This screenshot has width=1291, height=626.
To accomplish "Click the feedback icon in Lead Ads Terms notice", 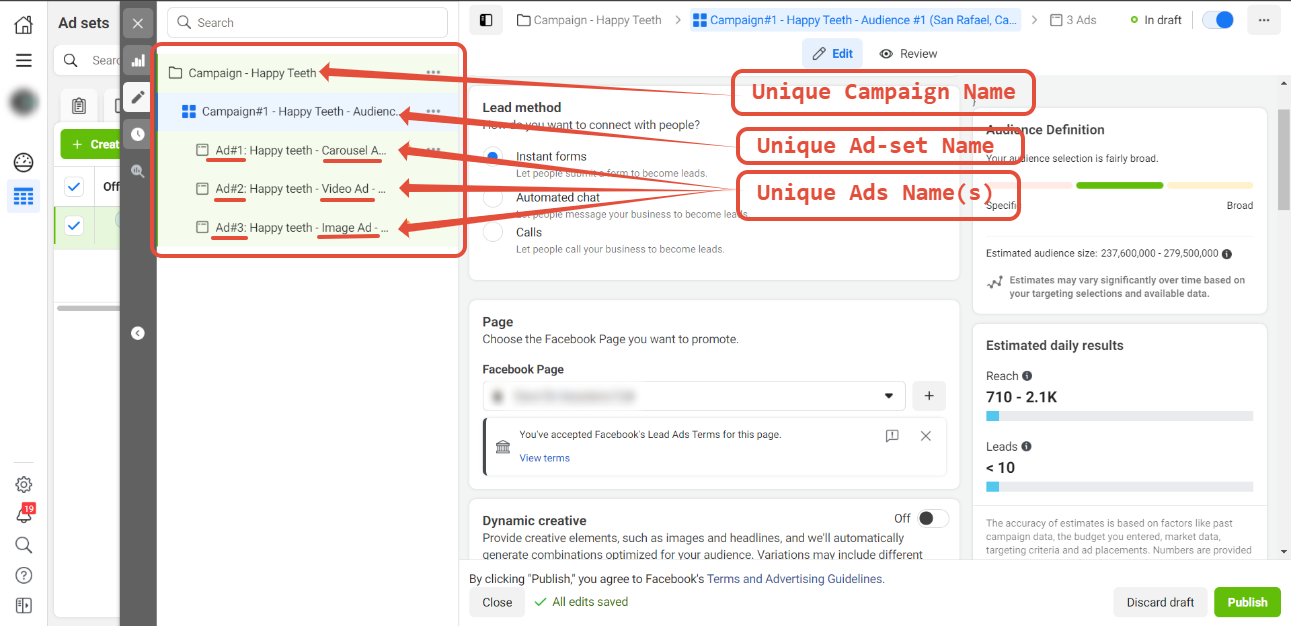I will click(x=892, y=436).
